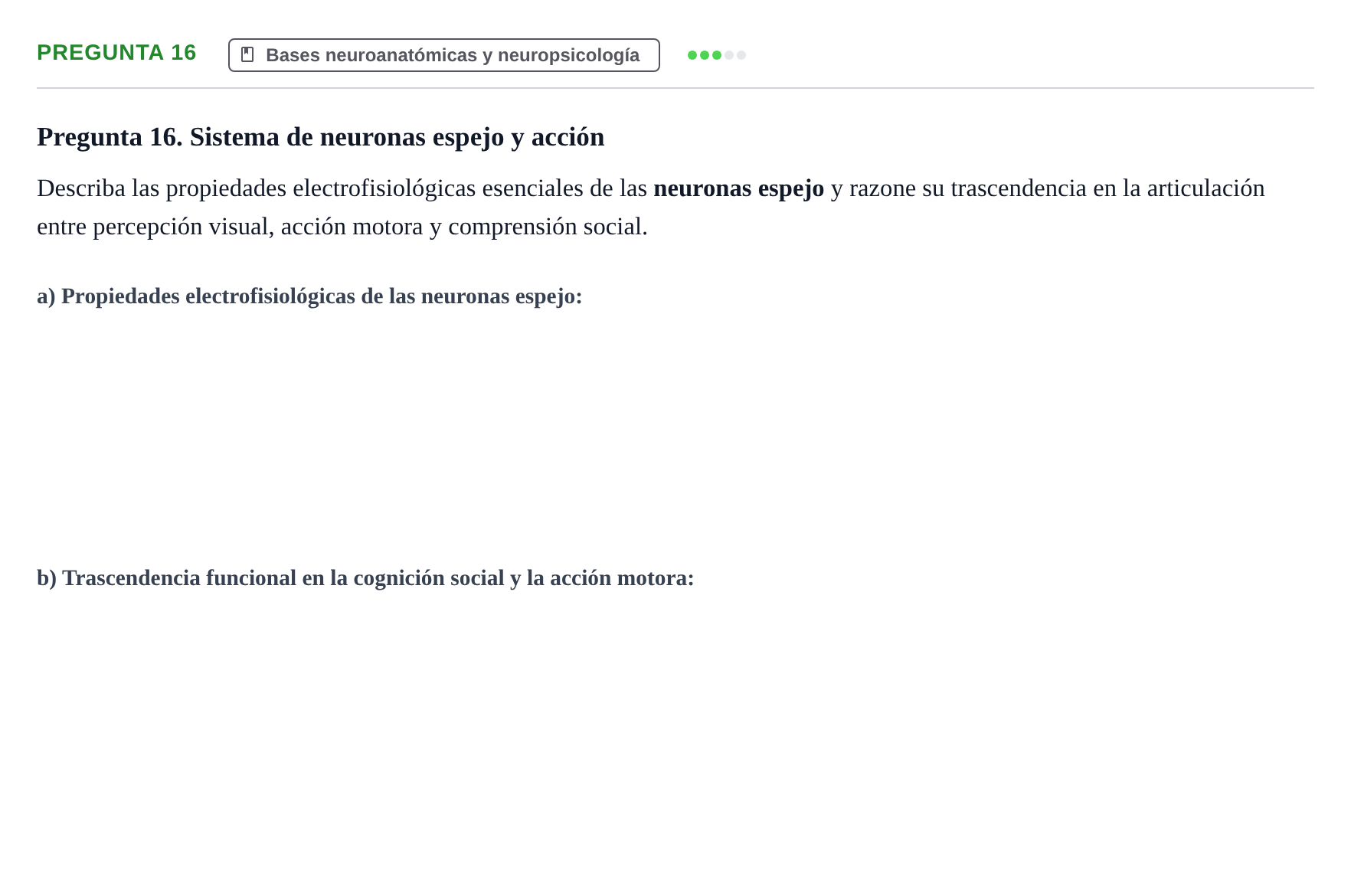This screenshot has height=896, width=1351.
Task: Click the bold words 'neuronas espejo' in the prompt
Action: coord(739,188)
